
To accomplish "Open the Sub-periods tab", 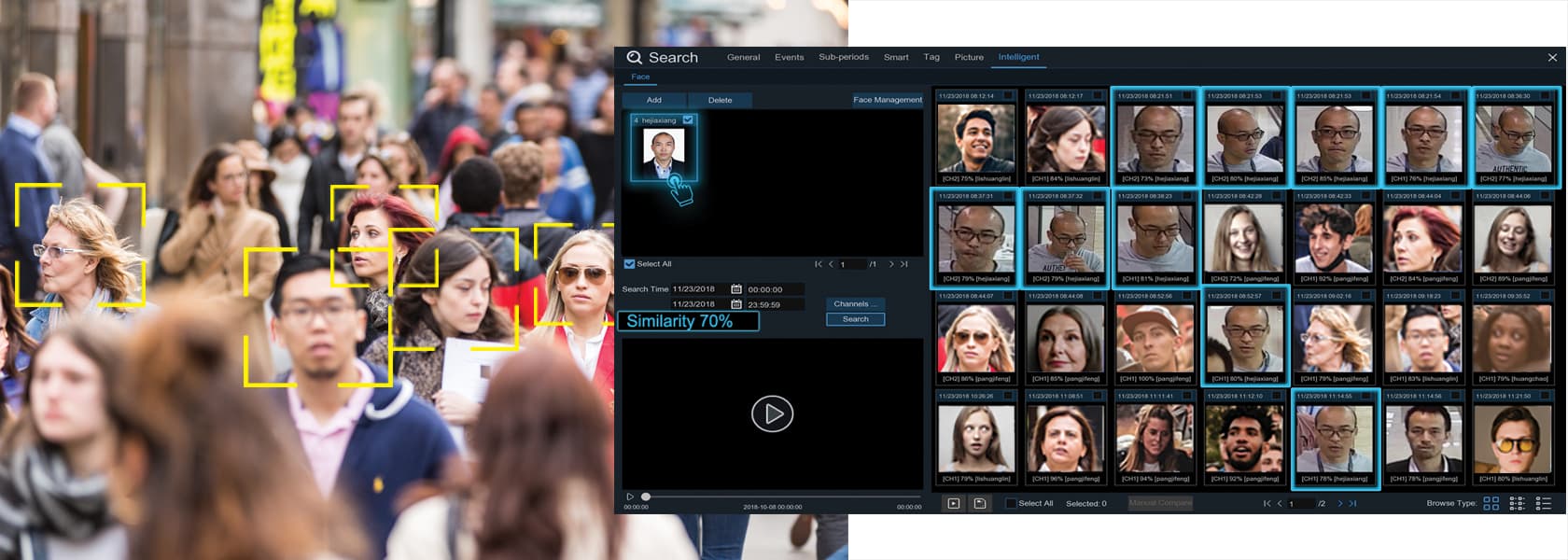I will tap(843, 57).
